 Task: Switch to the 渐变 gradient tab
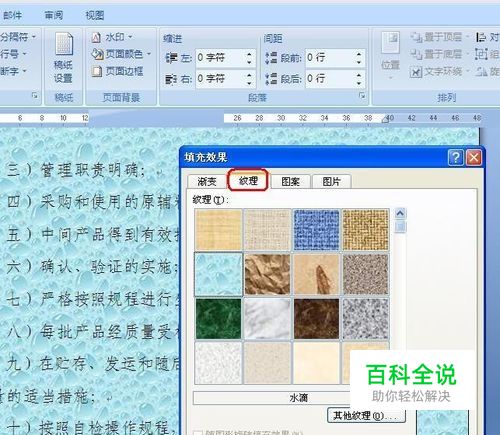[x=207, y=182]
